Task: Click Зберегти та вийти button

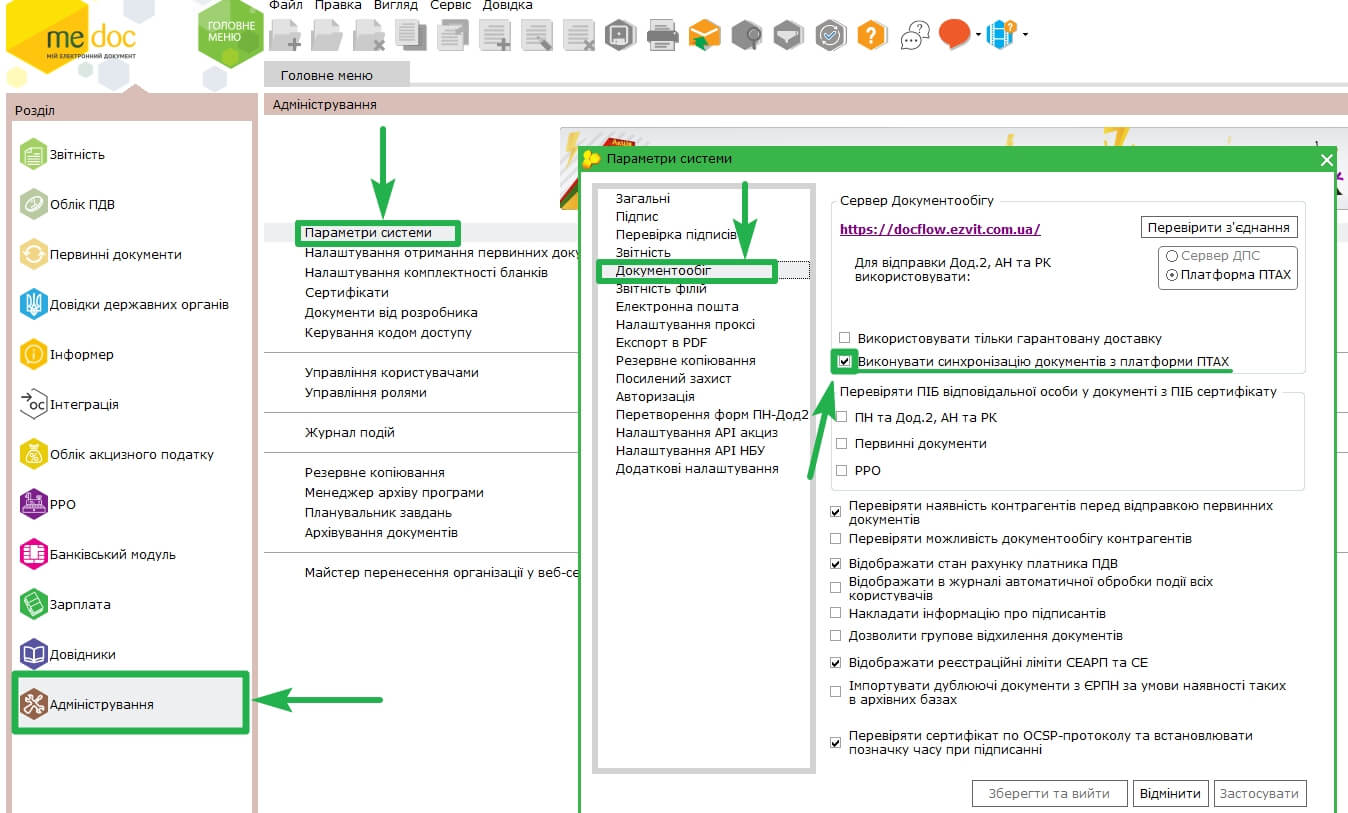Action: pos(1049,793)
